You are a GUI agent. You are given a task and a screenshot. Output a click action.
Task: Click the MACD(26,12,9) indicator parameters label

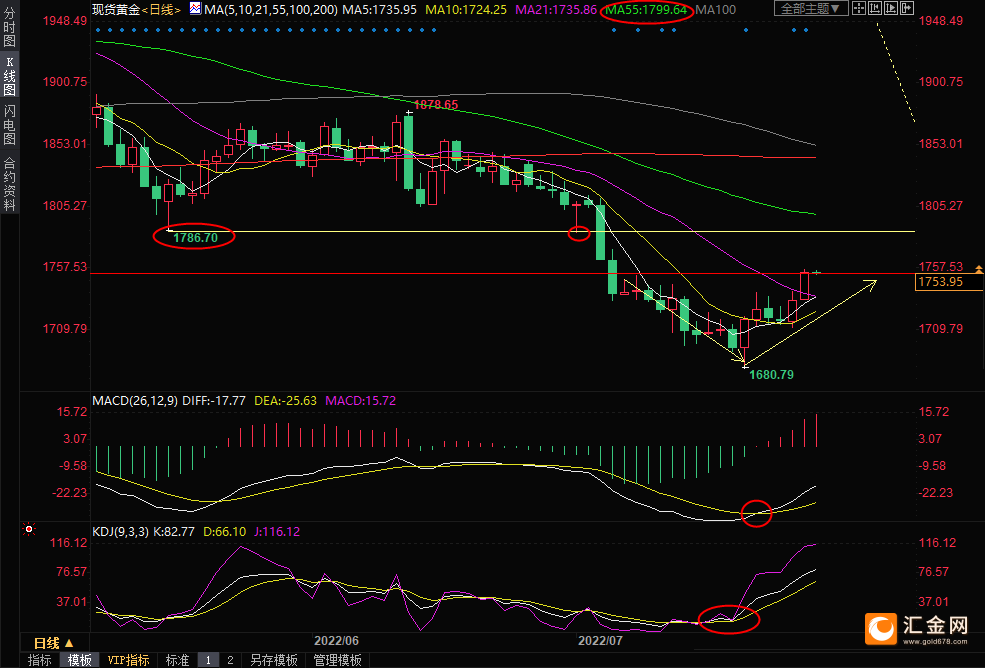(x=135, y=400)
